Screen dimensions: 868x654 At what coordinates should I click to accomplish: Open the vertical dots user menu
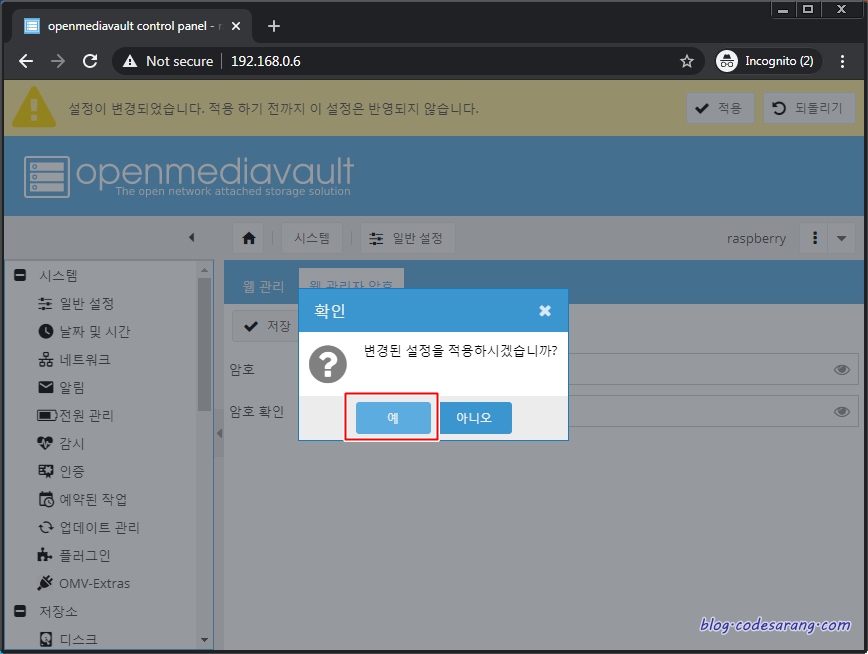(x=814, y=238)
